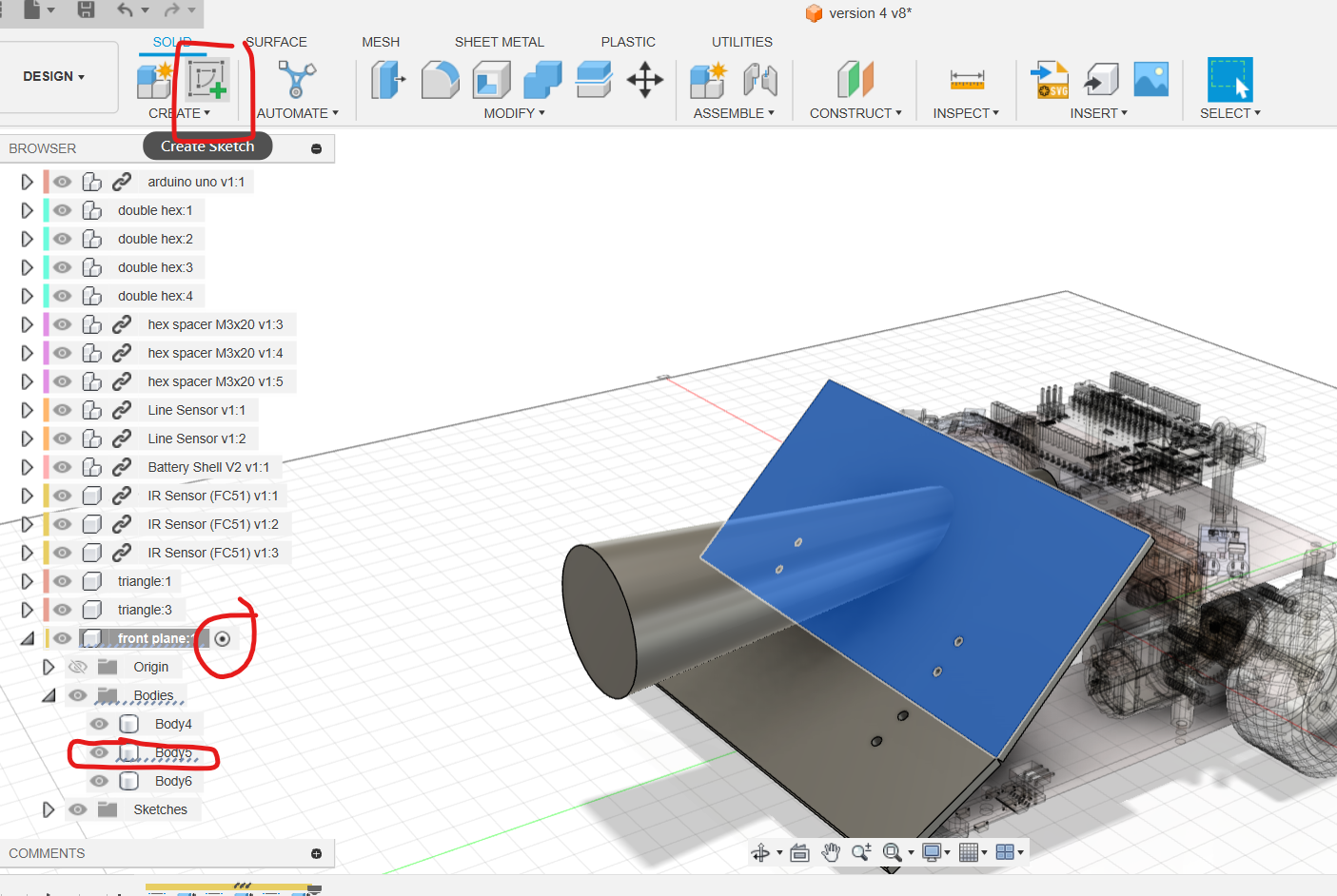Image resolution: width=1337 pixels, height=896 pixels.
Task: Toggle visibility of the Origin folder
Action: click(78, 667)
